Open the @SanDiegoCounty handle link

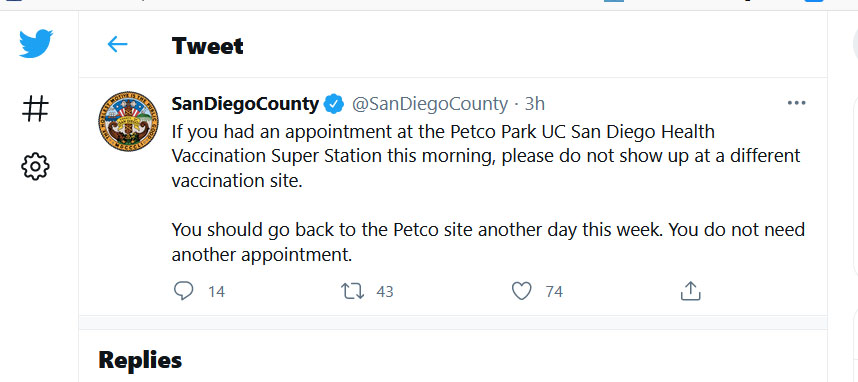(x=430, y=103)
